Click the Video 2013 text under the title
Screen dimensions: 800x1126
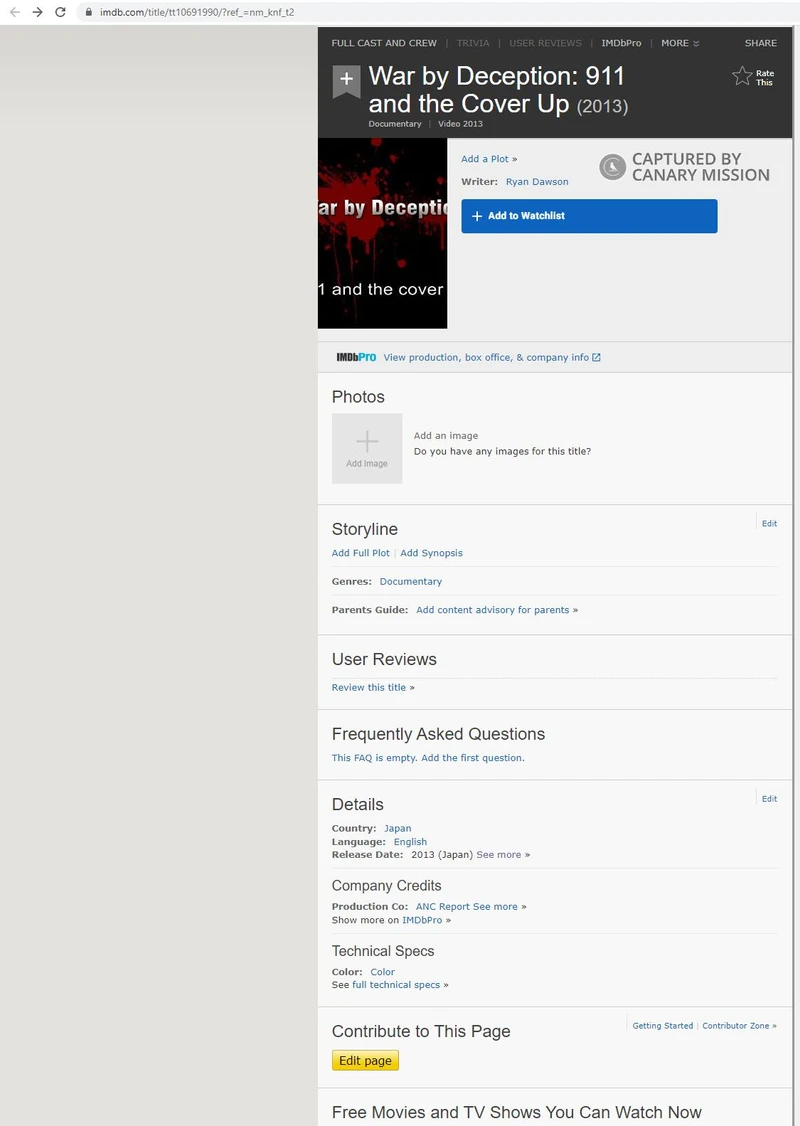pos(460,124)
